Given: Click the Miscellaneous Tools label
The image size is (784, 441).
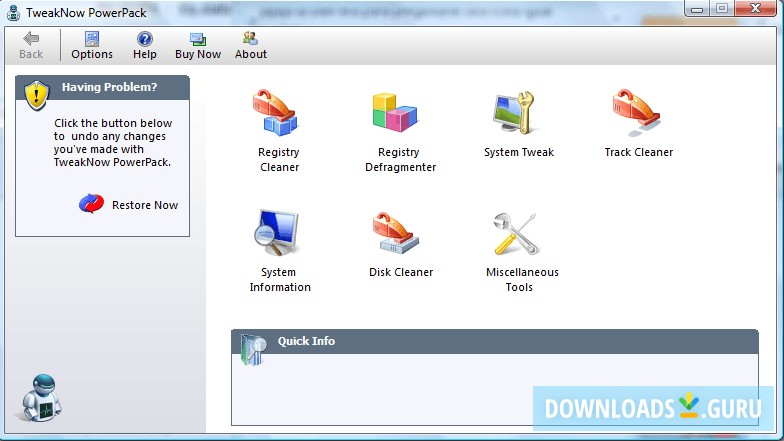Looking at the screenshot, I should pos(522,280).
